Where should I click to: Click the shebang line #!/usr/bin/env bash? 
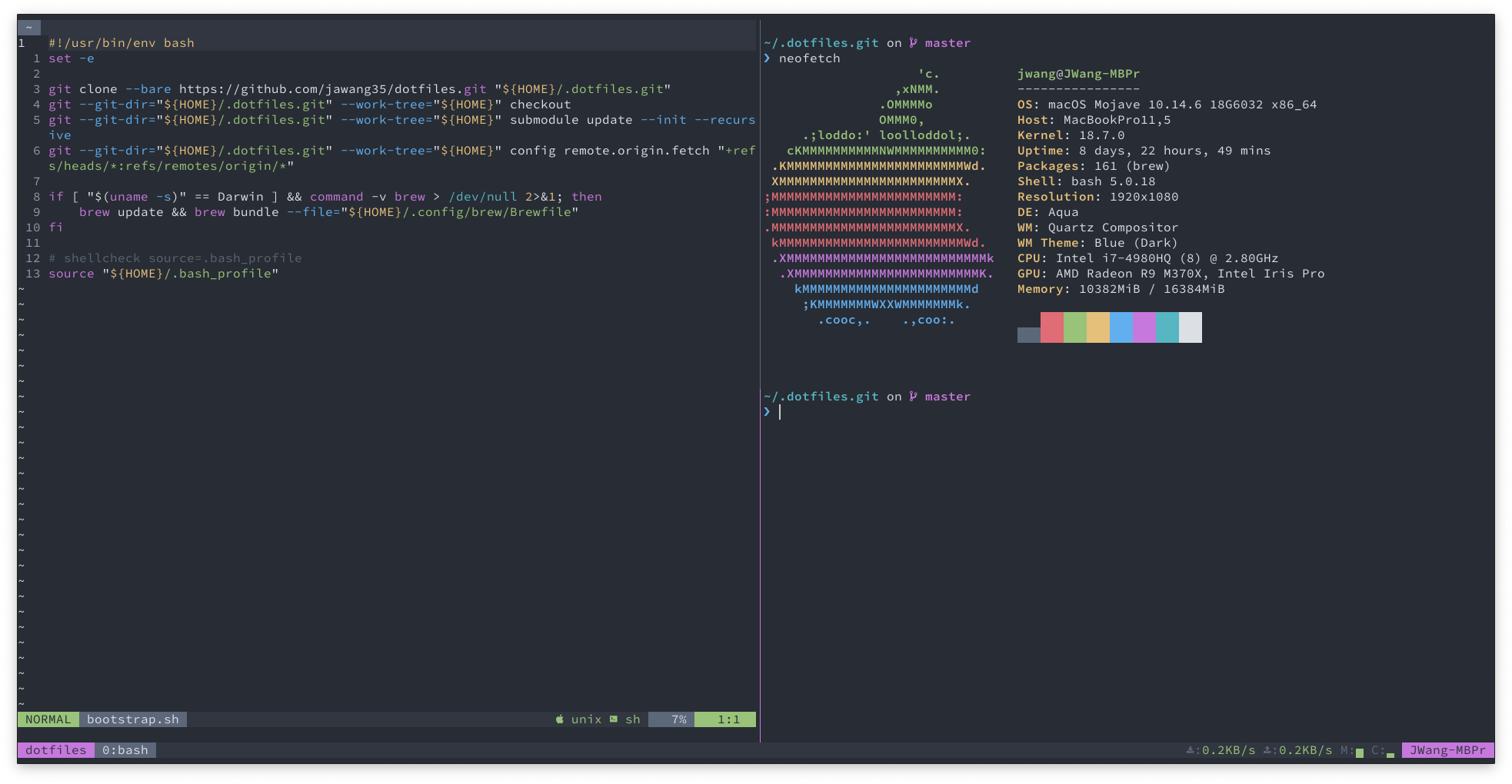[x=122, y=43]
